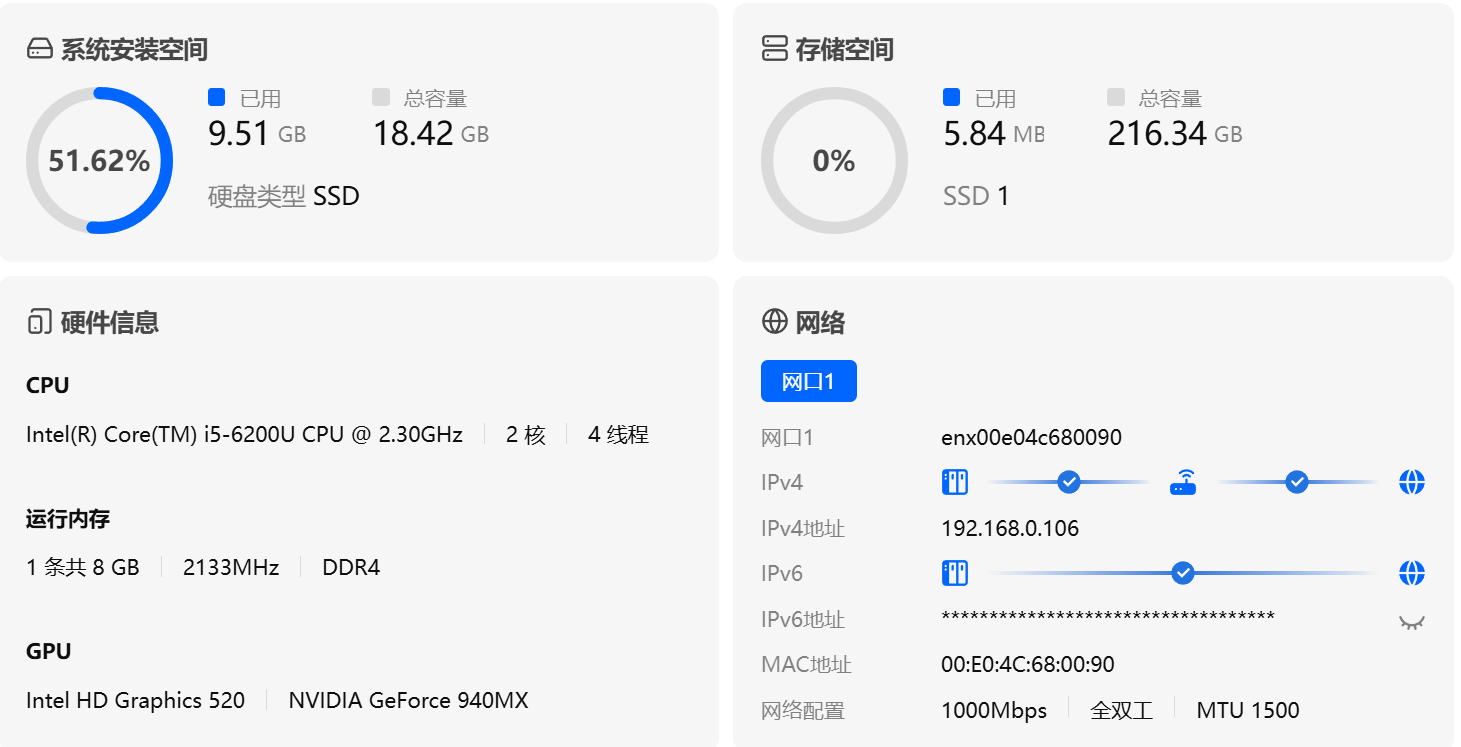This screenshot has width=1461, height=747.
Task: Click the IPv4 address 192.168.0.106
Action: tap(1010, 528)
